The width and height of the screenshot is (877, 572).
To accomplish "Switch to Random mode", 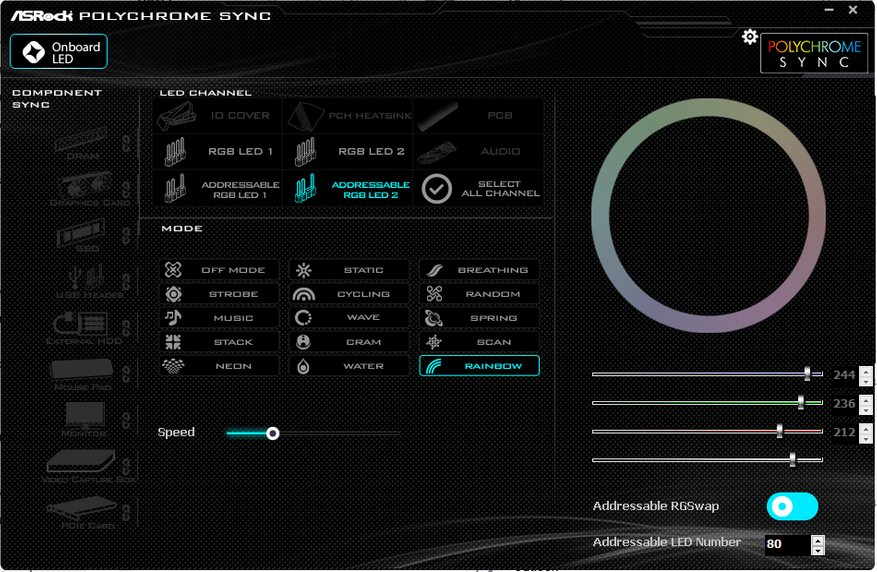I will (479, 294).
